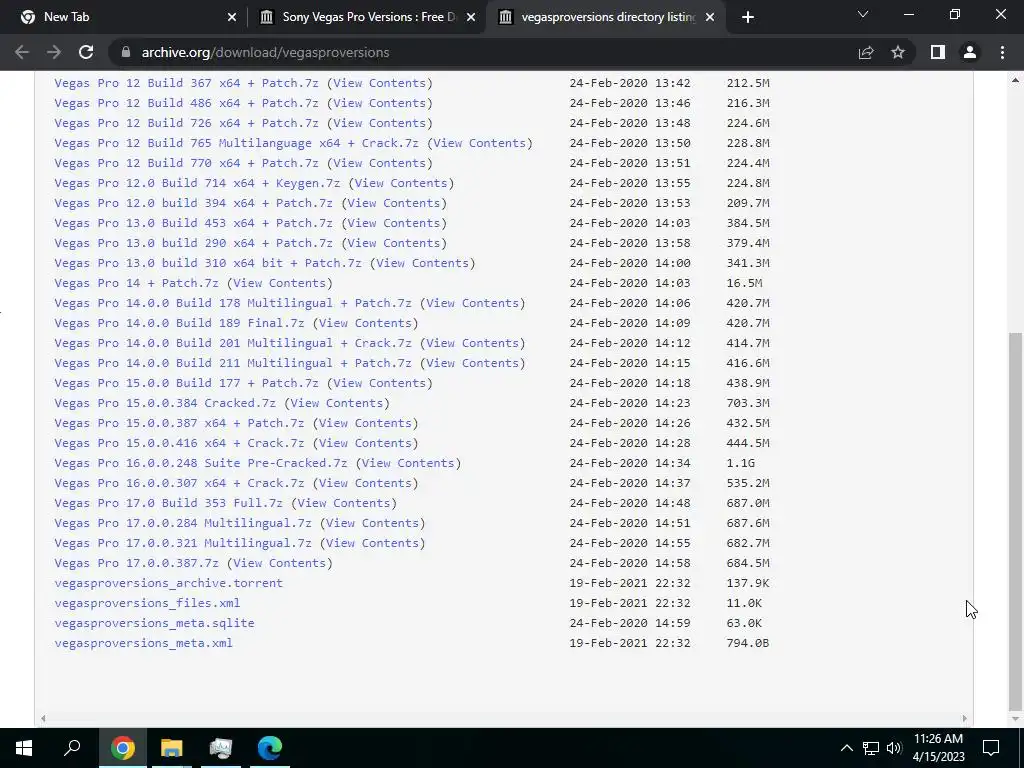
Task: Open vegasproversions_meta.xml link
Action: click(x=143, y=643)
